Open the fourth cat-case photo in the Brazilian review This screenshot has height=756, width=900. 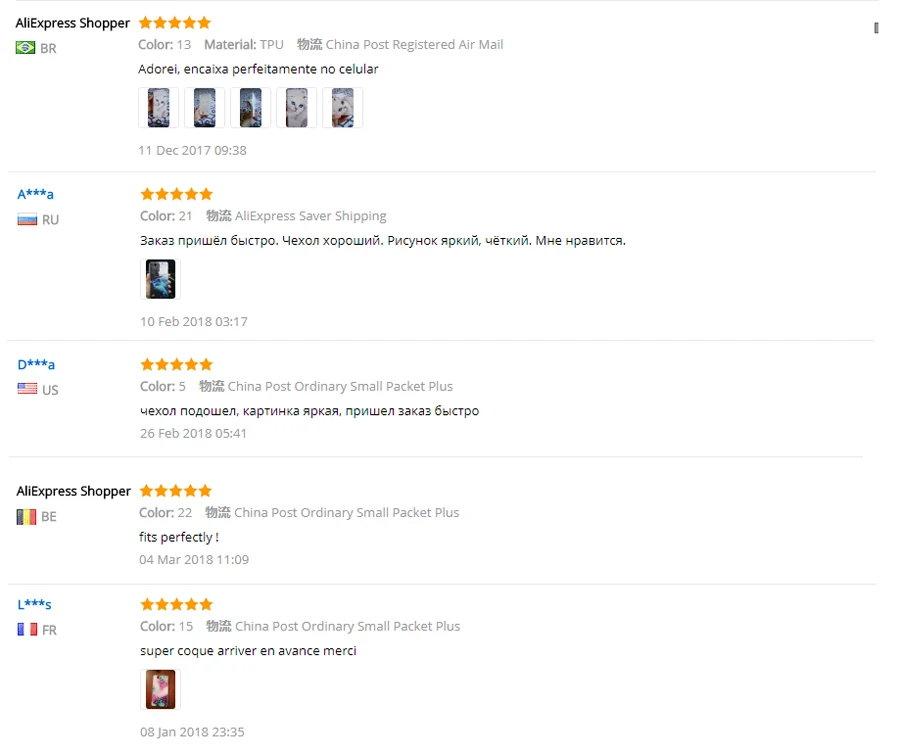(296, 107)
